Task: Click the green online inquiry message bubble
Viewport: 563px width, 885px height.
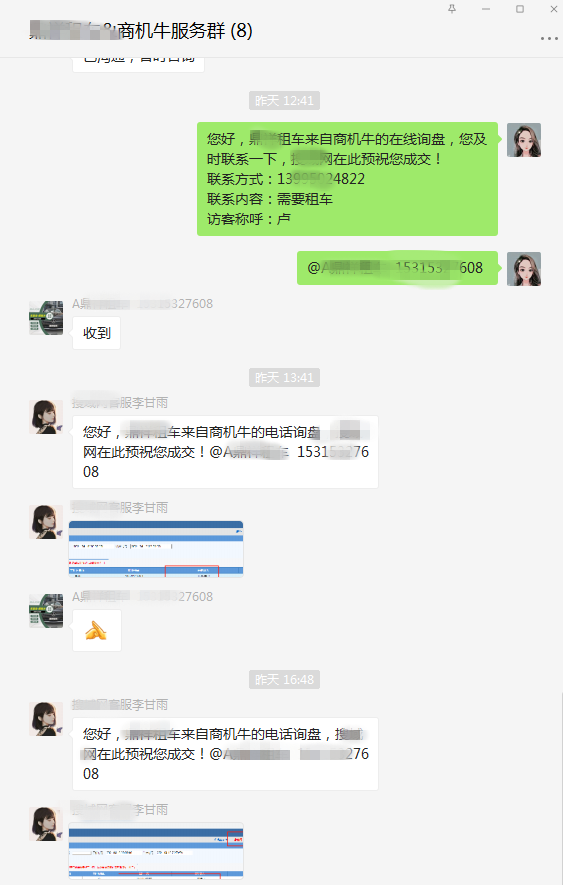Action: click(347, 179)
